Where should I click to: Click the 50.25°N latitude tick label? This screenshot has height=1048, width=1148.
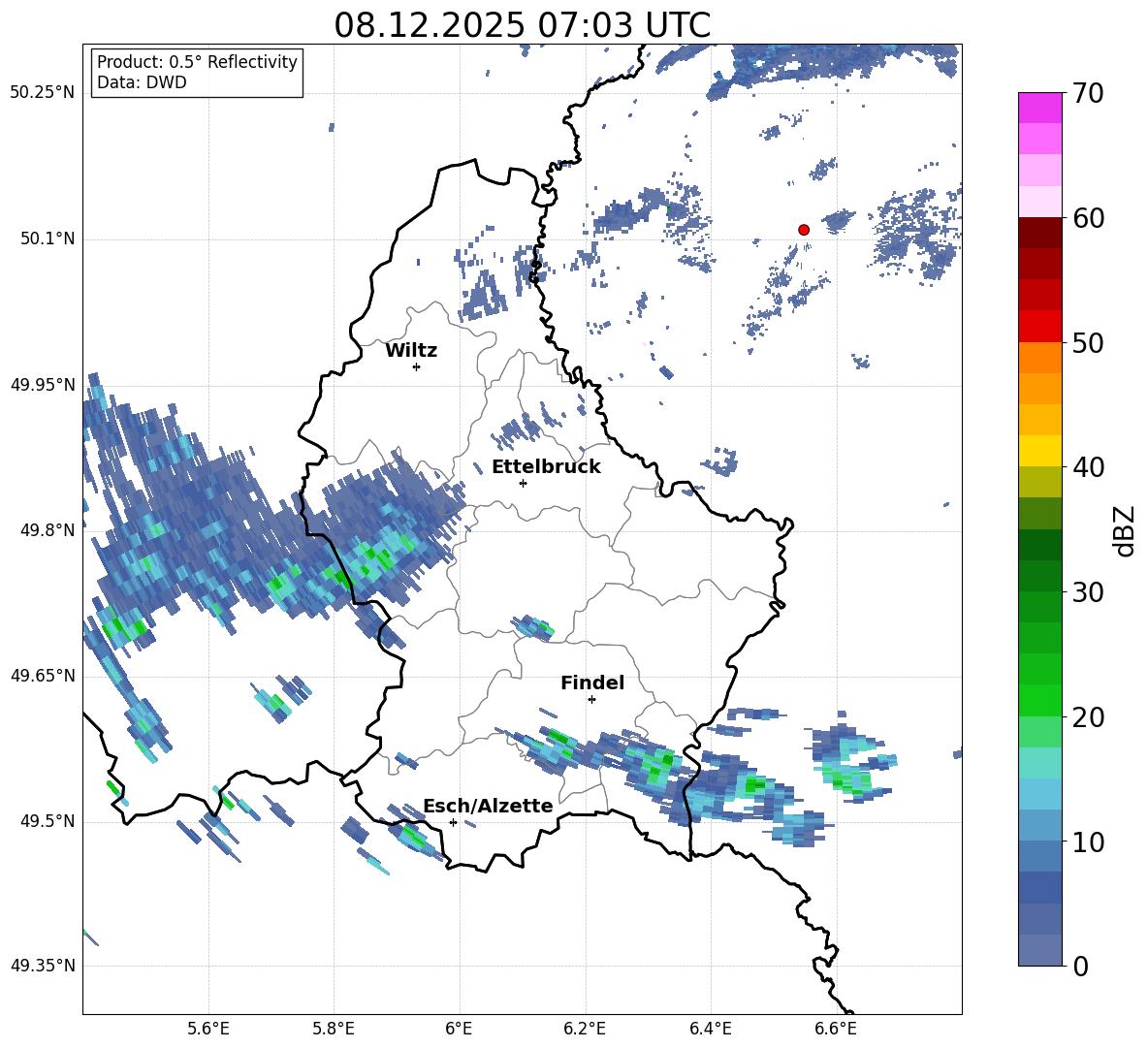(x=43, y=93)
